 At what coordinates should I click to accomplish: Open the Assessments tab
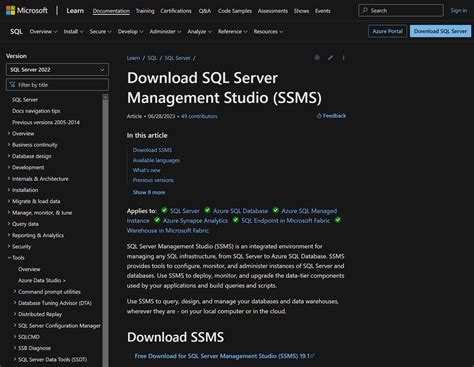[273, 11]
